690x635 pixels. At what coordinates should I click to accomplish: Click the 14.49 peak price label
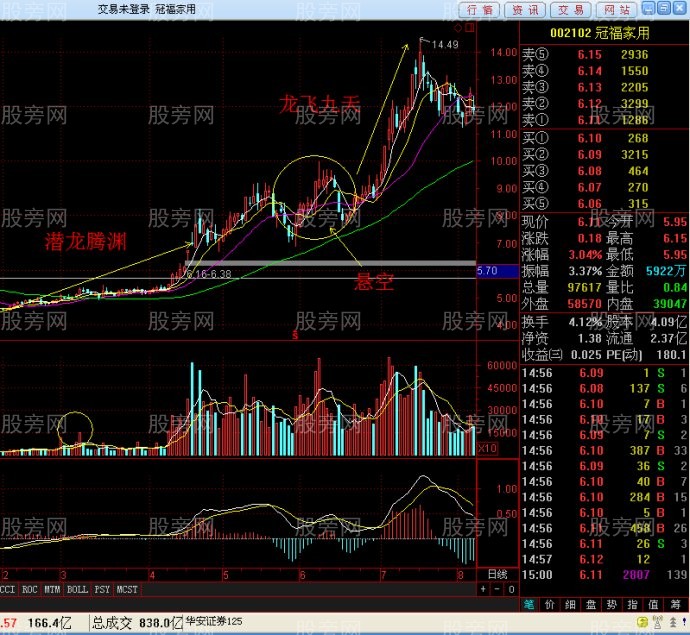pos(445,44)
